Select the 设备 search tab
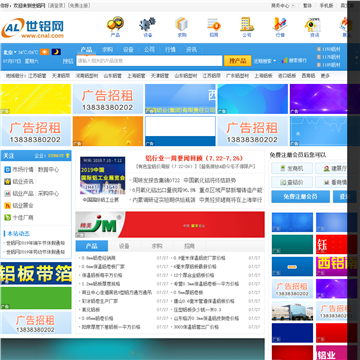Viewport: 360px width, 360px height. (128, 50)
